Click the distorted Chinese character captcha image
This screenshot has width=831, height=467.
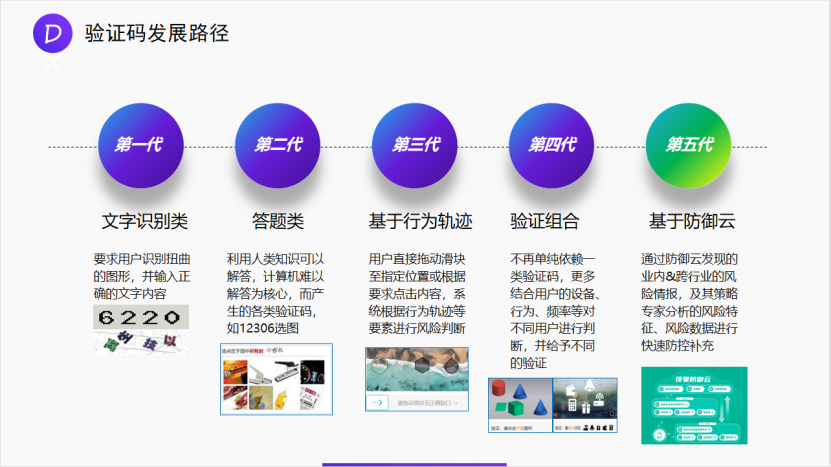141,342
